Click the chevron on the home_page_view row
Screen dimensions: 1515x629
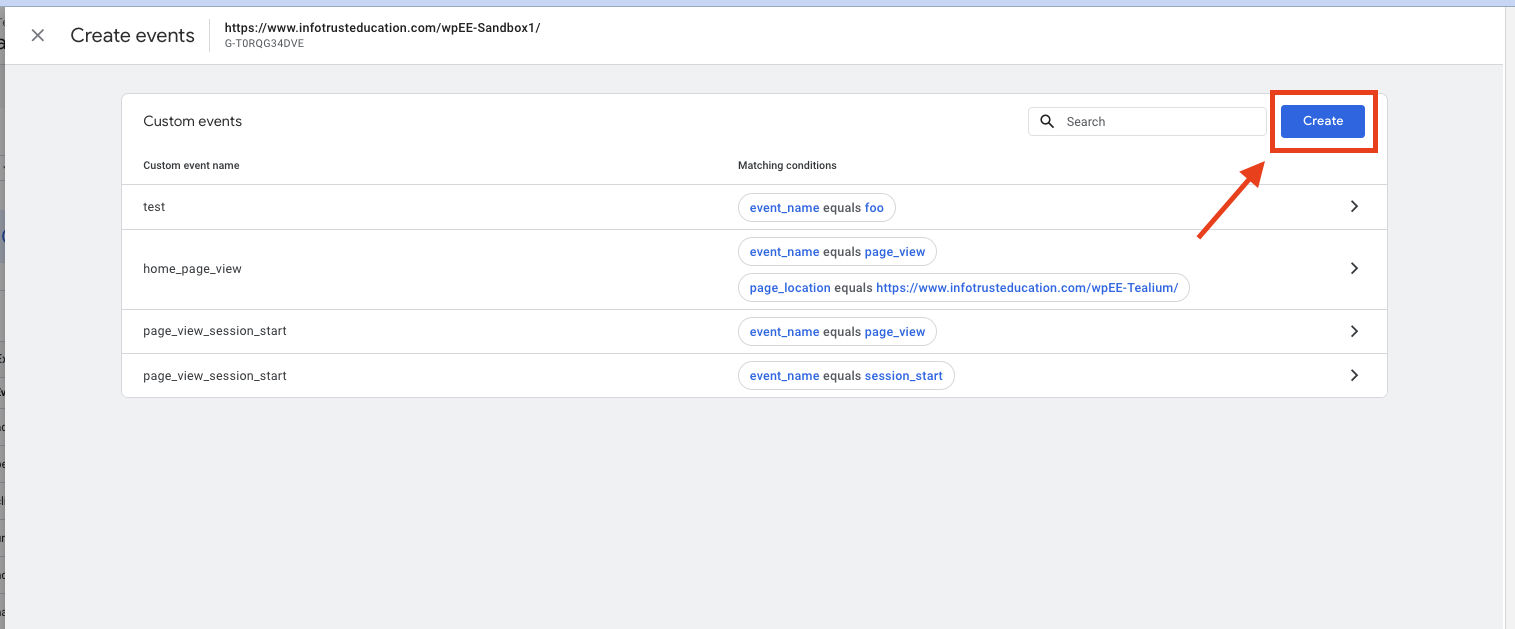coord(1354,268)
